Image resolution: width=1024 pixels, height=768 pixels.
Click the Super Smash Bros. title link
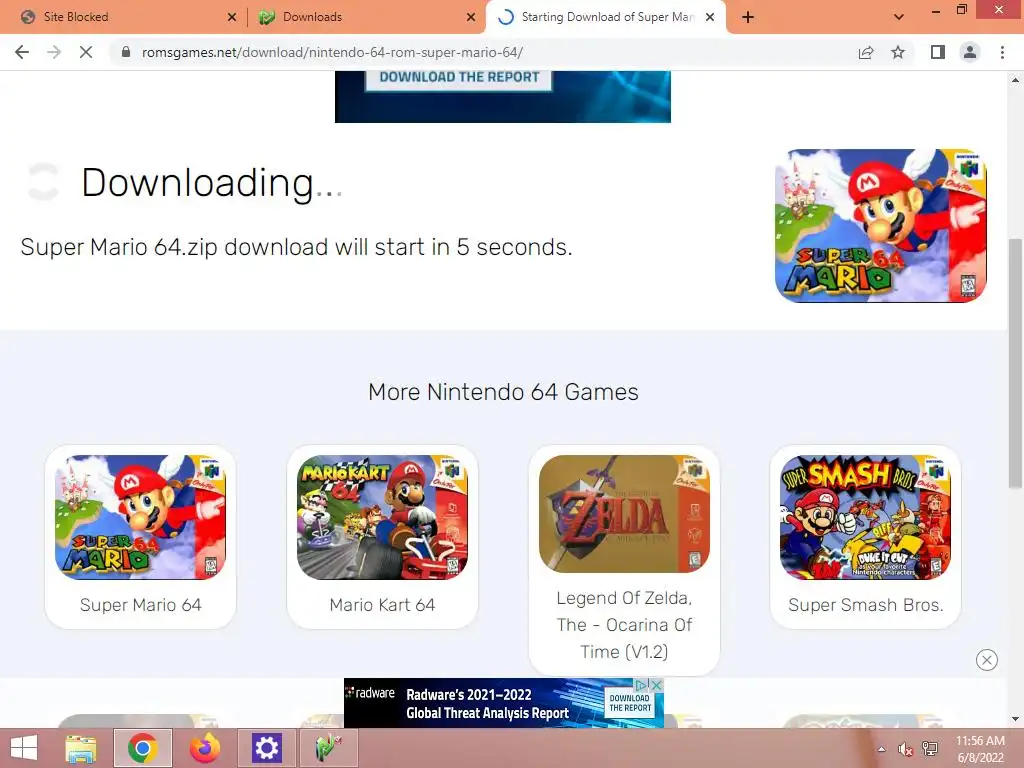(x=865, y=605)
